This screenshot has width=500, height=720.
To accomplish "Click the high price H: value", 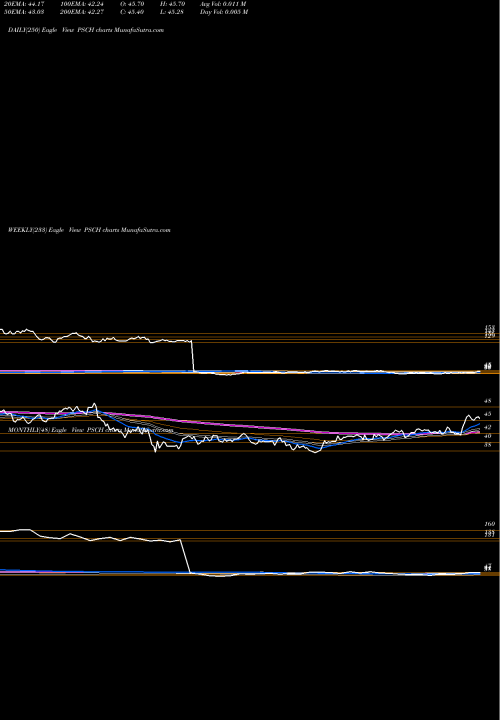I will pos(172,4).
